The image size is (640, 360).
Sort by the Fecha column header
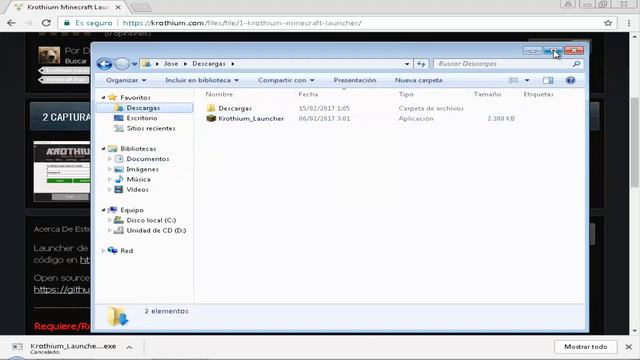308,94
